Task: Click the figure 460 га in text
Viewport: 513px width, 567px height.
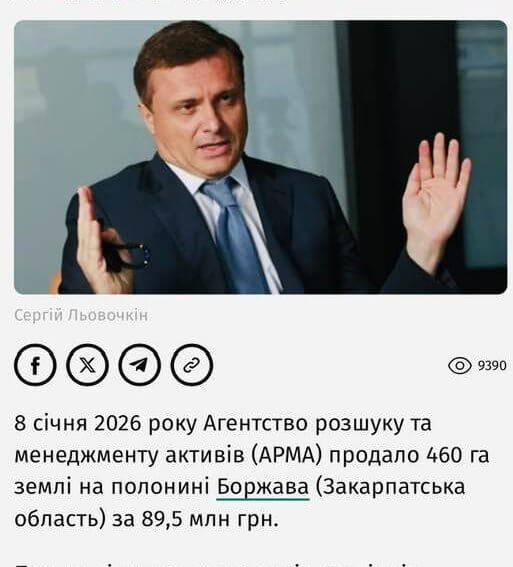Action: pyautogui.click(x=458, y=455)
